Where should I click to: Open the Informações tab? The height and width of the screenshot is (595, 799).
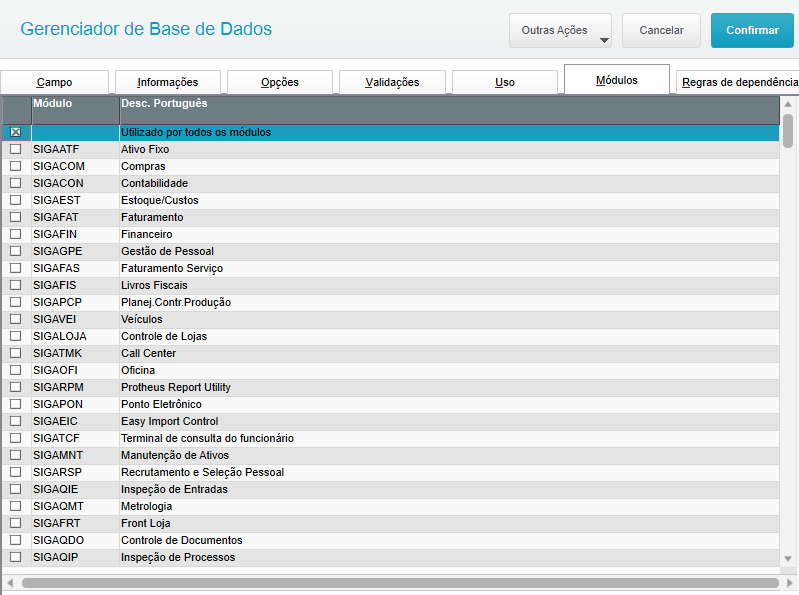pos(168,83)
